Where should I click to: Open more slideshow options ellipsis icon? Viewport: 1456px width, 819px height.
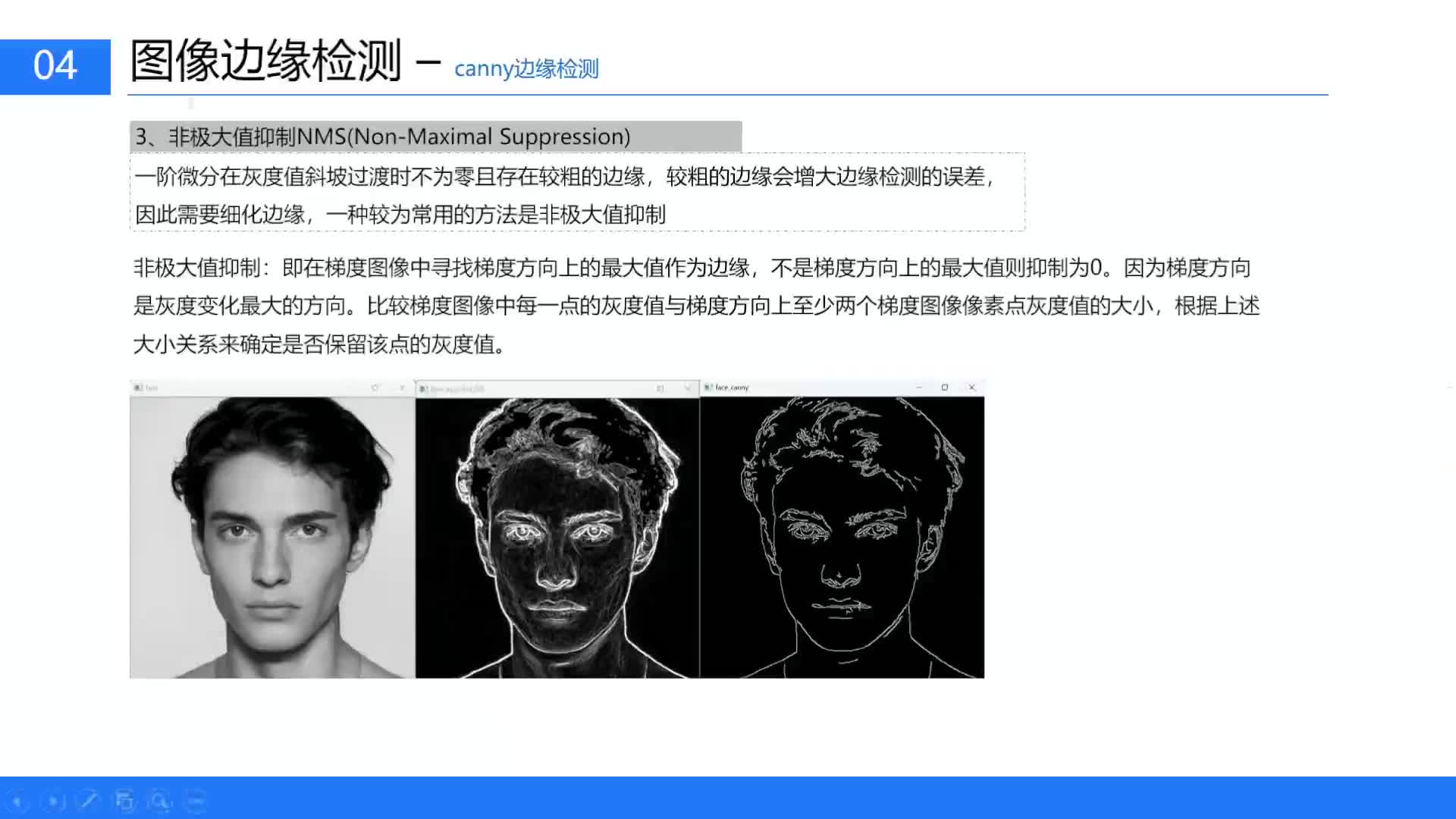pos(196,801)
